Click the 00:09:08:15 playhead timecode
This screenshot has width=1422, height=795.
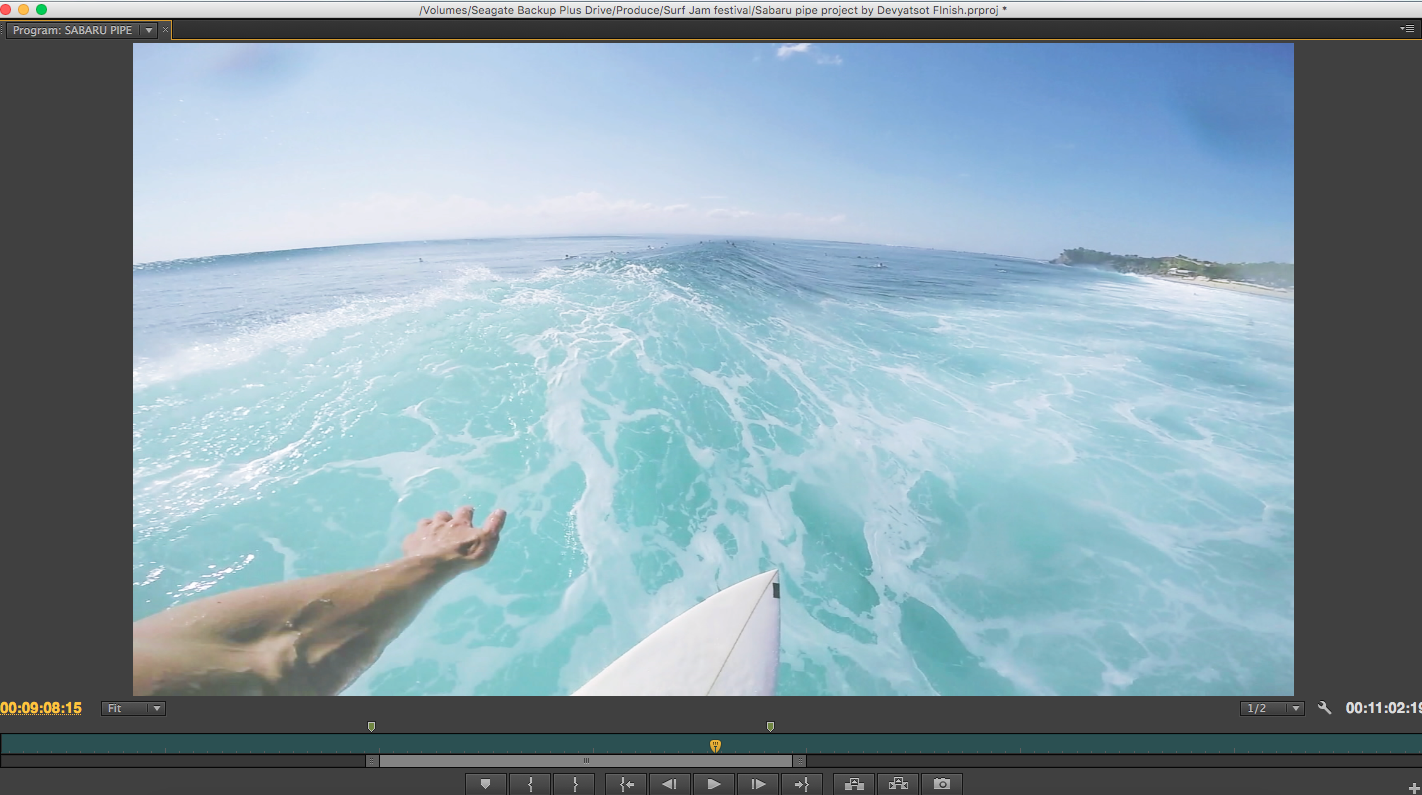pos(41,708)
